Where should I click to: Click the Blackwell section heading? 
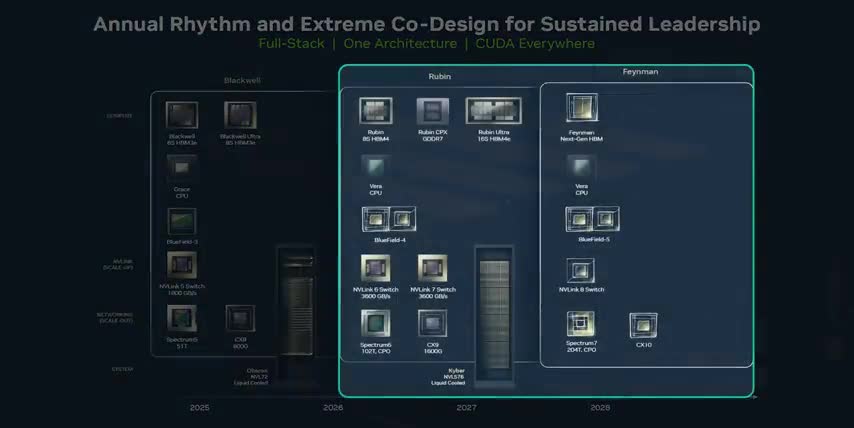241,80
